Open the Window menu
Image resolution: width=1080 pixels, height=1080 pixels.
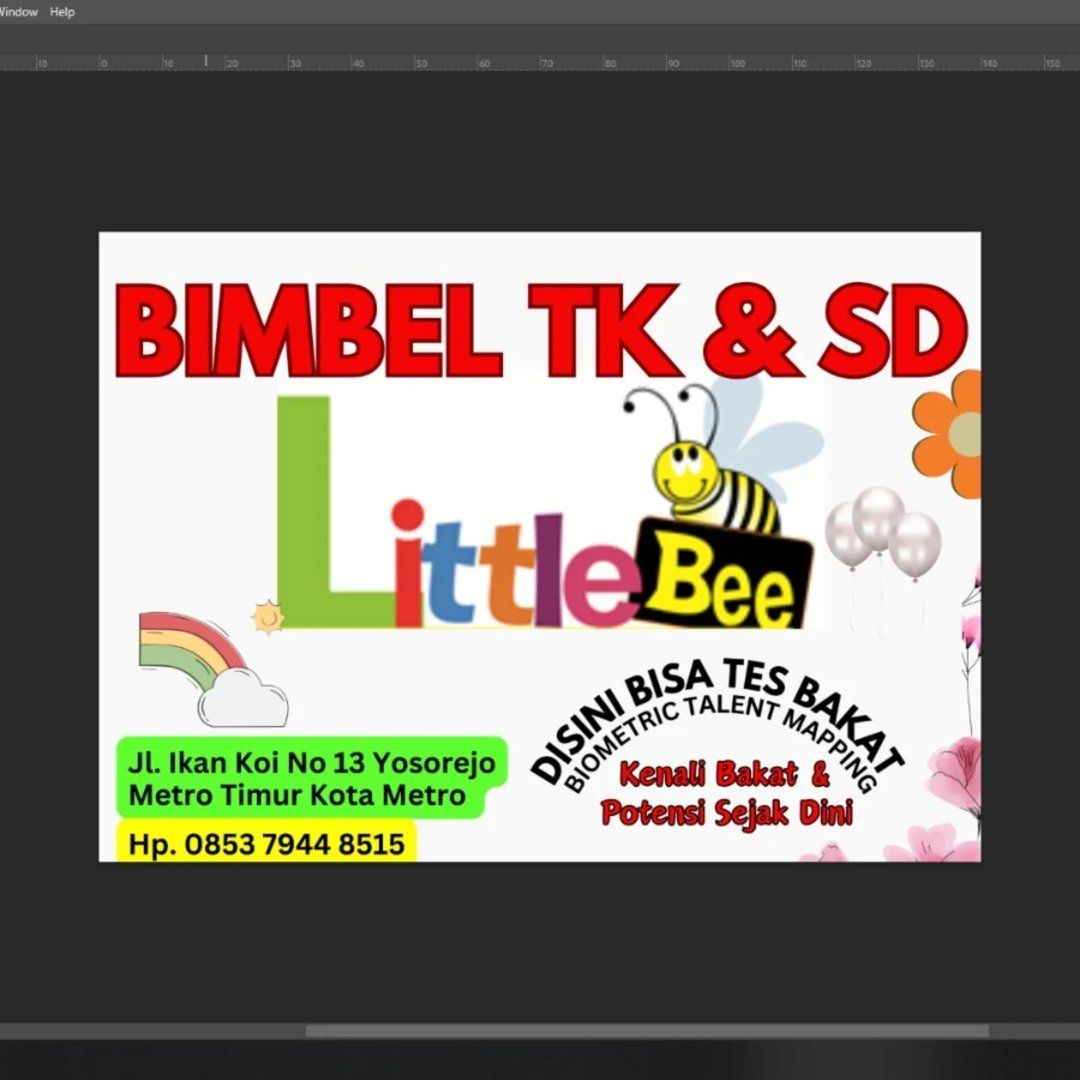click(18, 12)
